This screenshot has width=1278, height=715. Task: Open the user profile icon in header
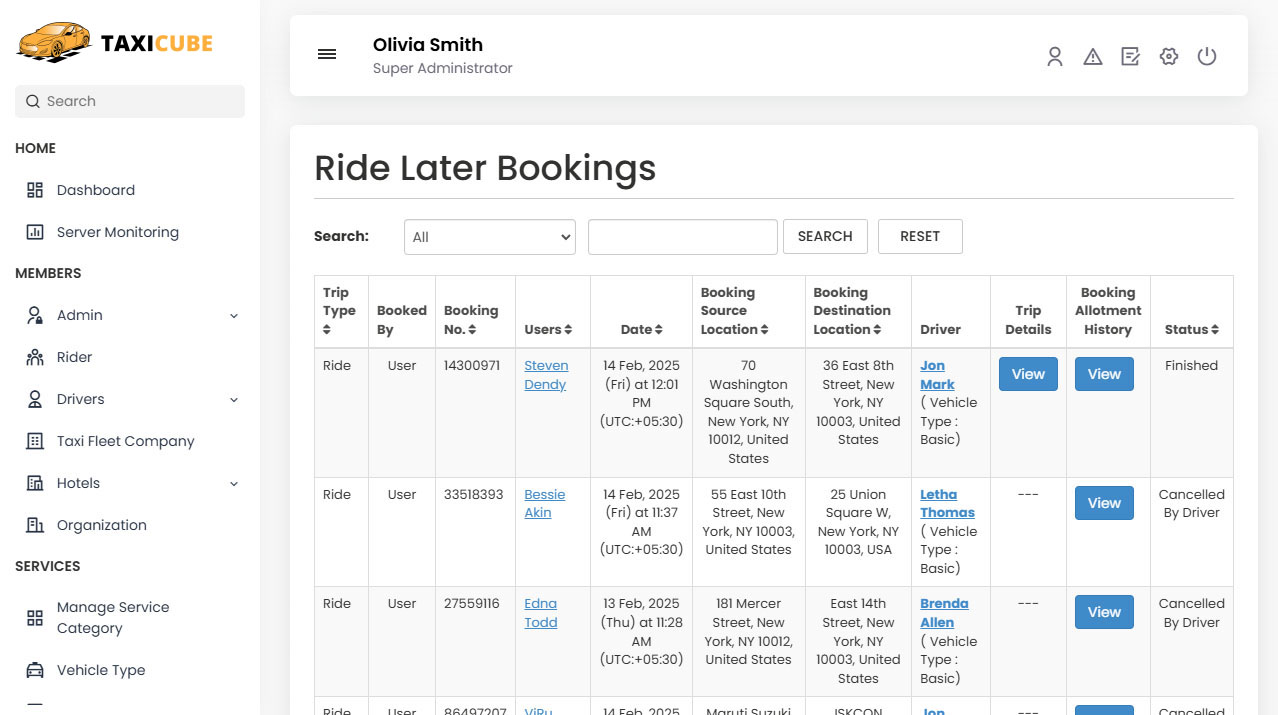[1054, 56]
